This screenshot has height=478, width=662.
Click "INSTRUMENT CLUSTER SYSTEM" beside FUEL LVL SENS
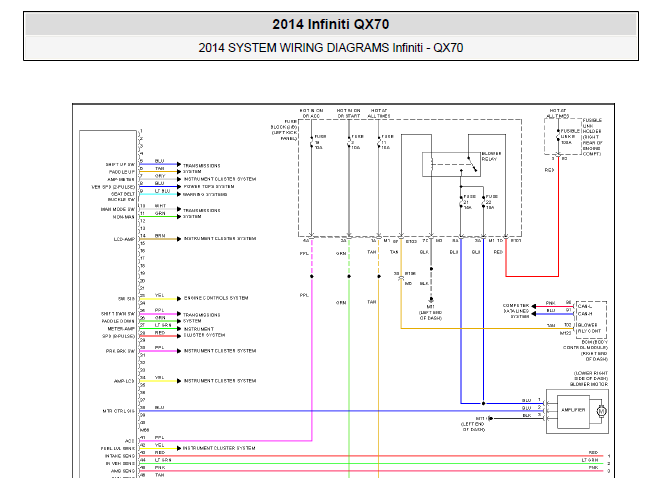tap(219, 448)
